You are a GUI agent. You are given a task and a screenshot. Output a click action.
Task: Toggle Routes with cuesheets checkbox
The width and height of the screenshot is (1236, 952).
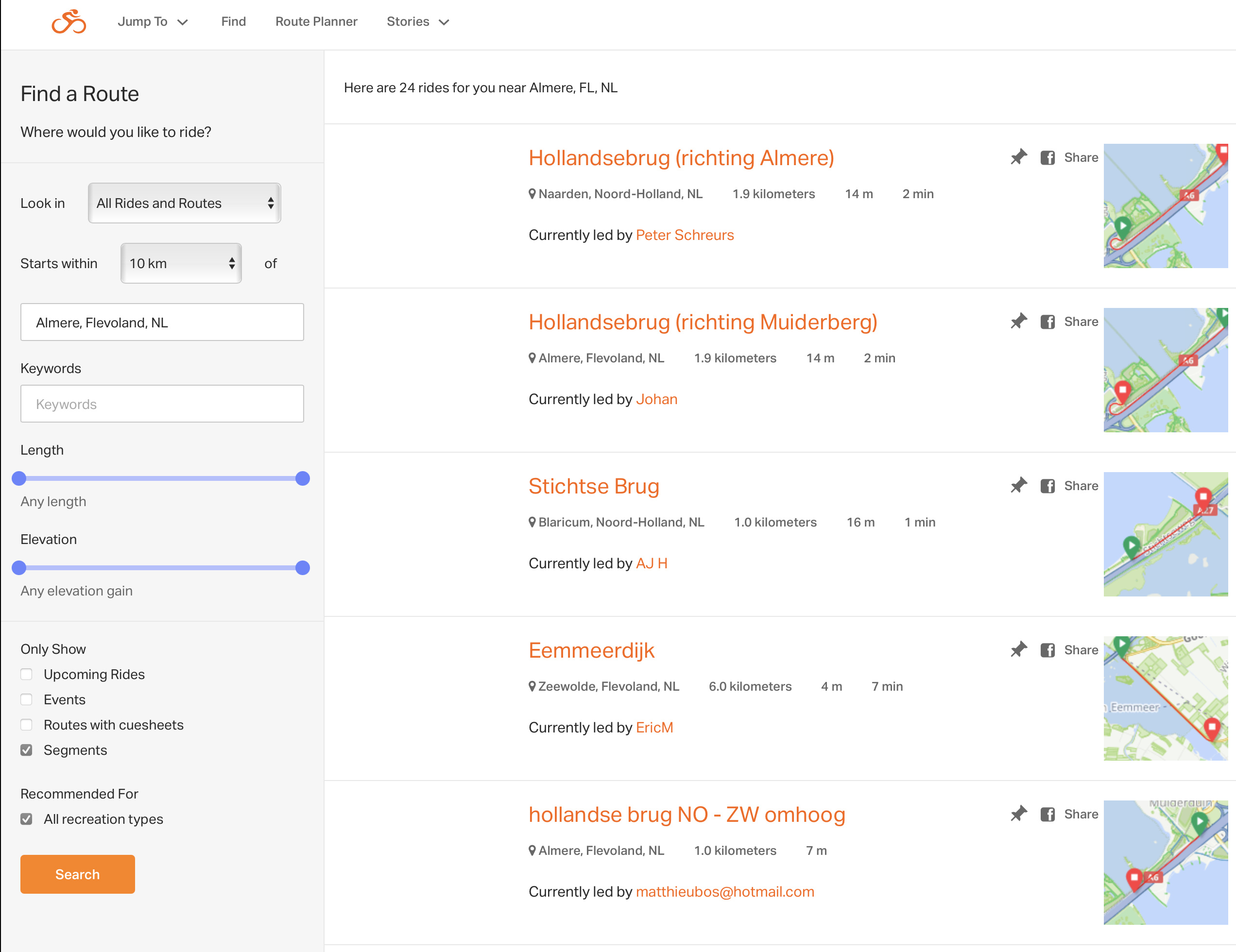coord(26,725)
